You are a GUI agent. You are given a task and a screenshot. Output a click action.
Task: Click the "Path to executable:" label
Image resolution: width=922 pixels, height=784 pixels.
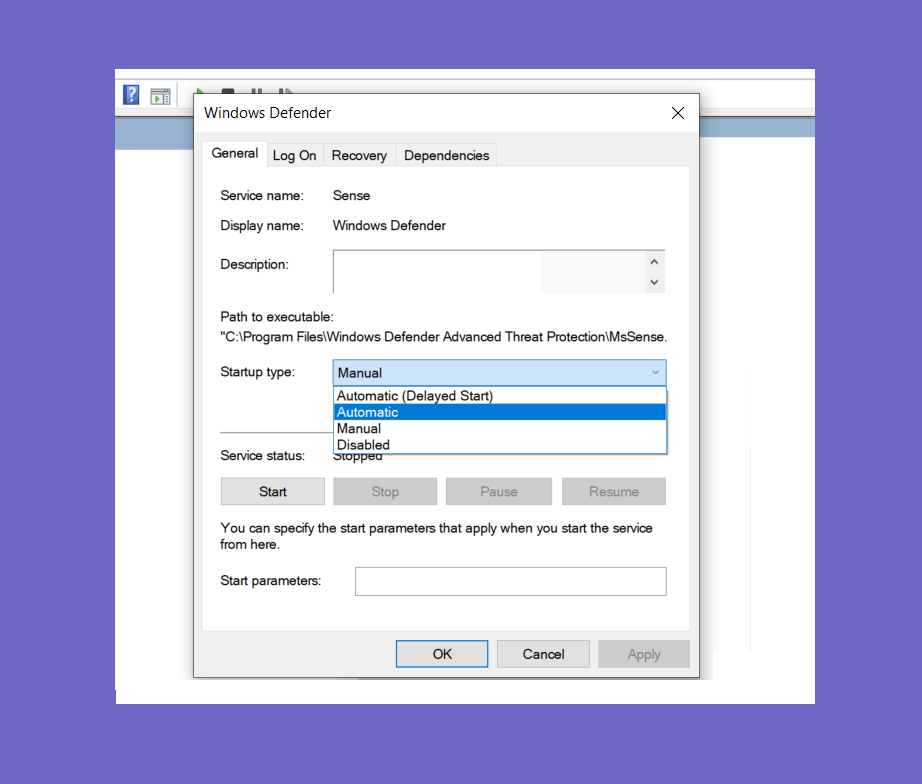[x=277, y=317]
